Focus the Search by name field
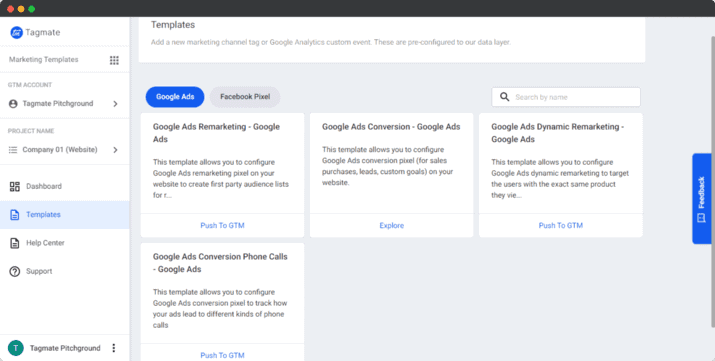This screenshot has width=715, height=361. tap(566, 97)
